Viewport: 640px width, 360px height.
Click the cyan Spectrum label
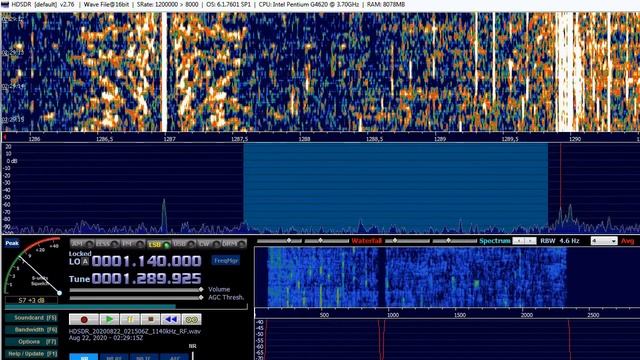tap(495, 241)
